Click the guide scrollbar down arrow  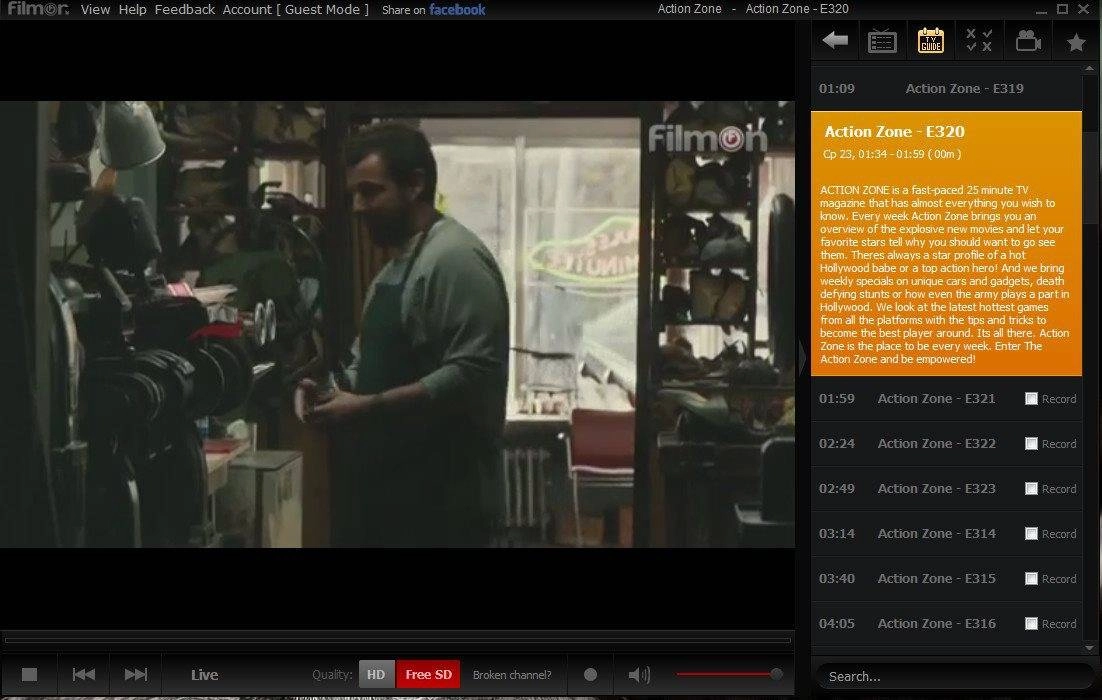(1089, 648)
